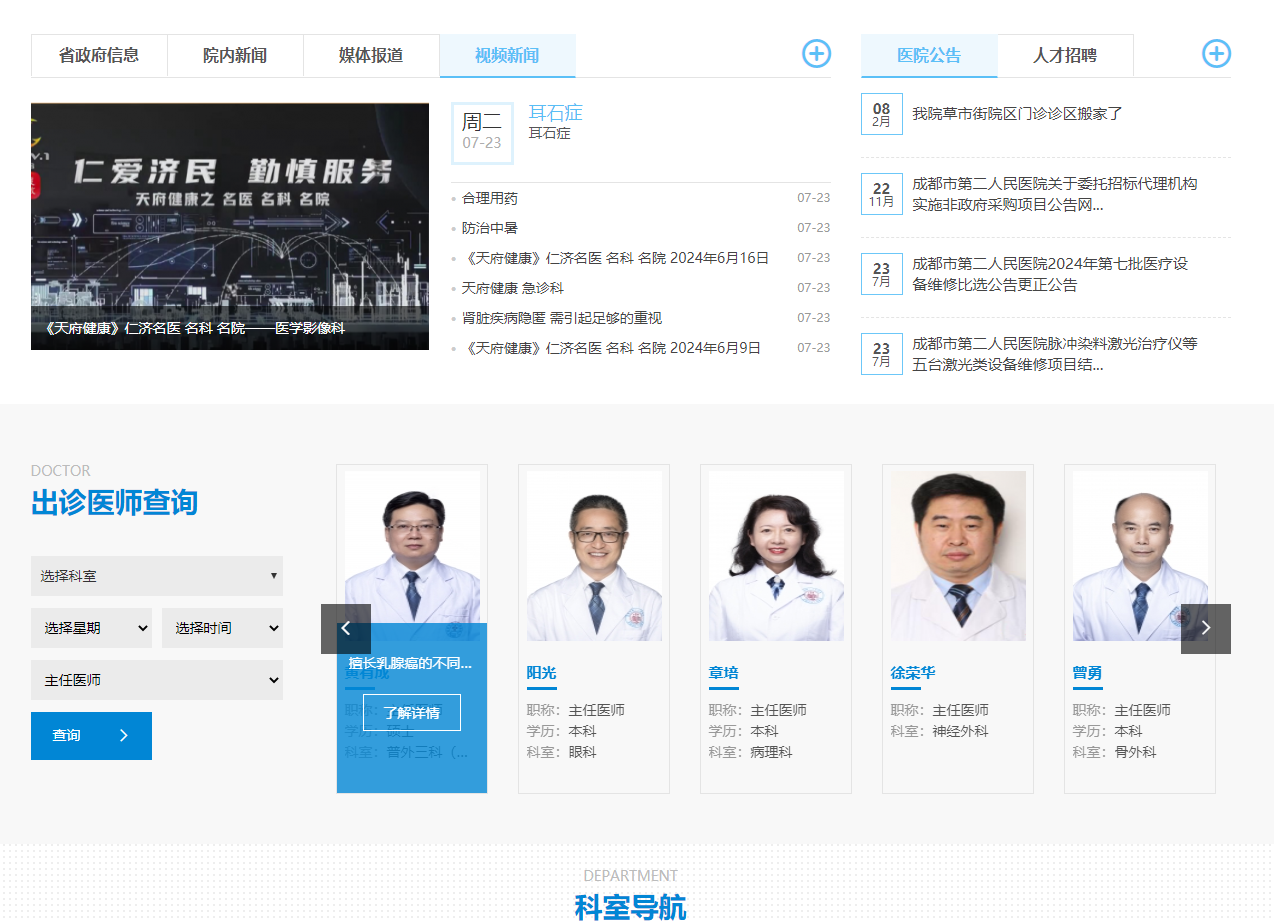The width and height of the screenshot is (1274, 921).
Task: Switch to the 省政府信息 tab
Action: pyautogui.click(x=99, y=56)
